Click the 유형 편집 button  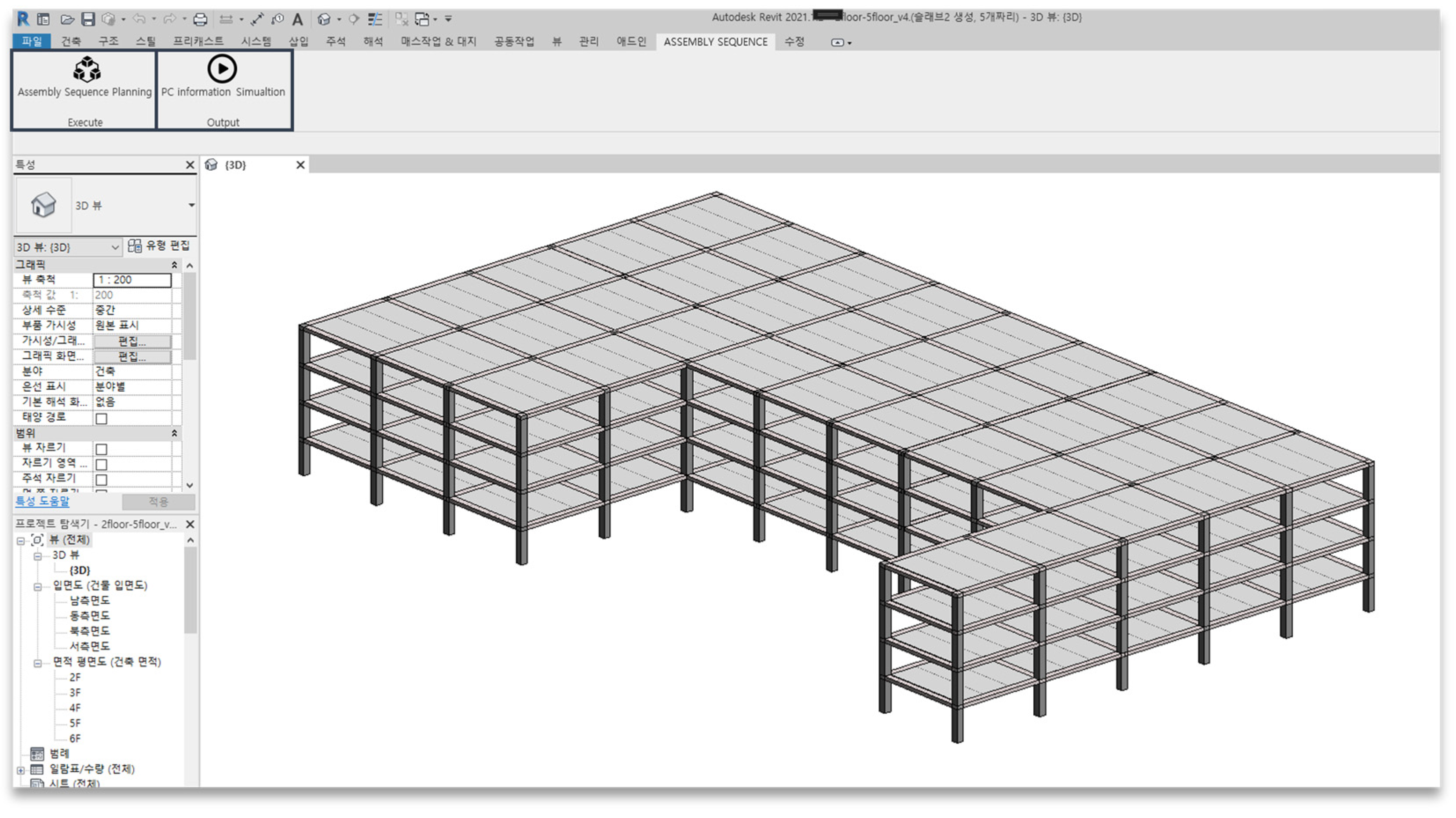tap(159, 246)
